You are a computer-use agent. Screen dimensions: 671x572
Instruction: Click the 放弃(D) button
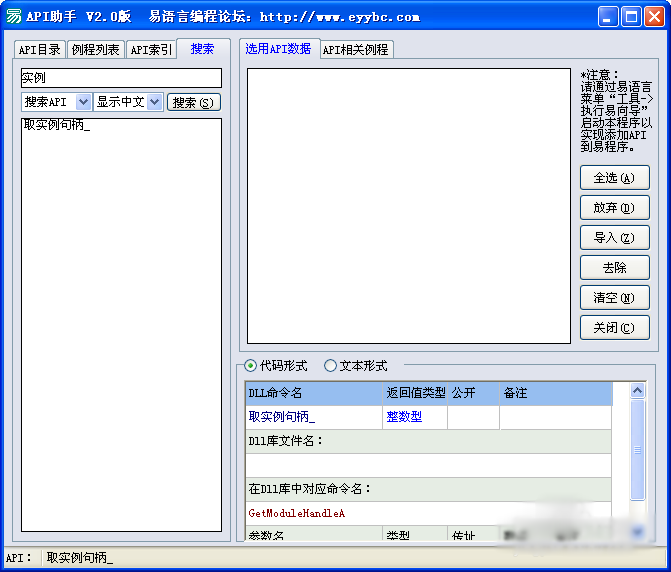(x=614, y=208)
